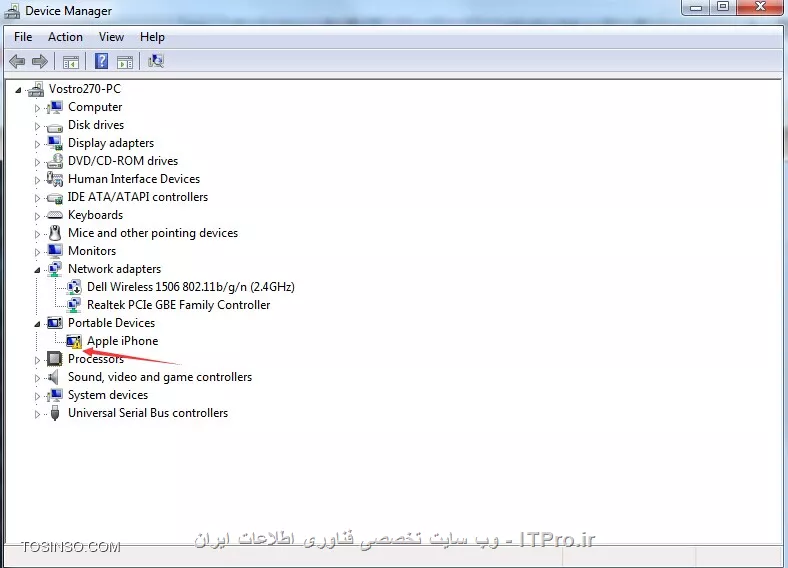
Task: Click the Disk drives category icon
Action: pyautogui.click(x=54, y=126)
